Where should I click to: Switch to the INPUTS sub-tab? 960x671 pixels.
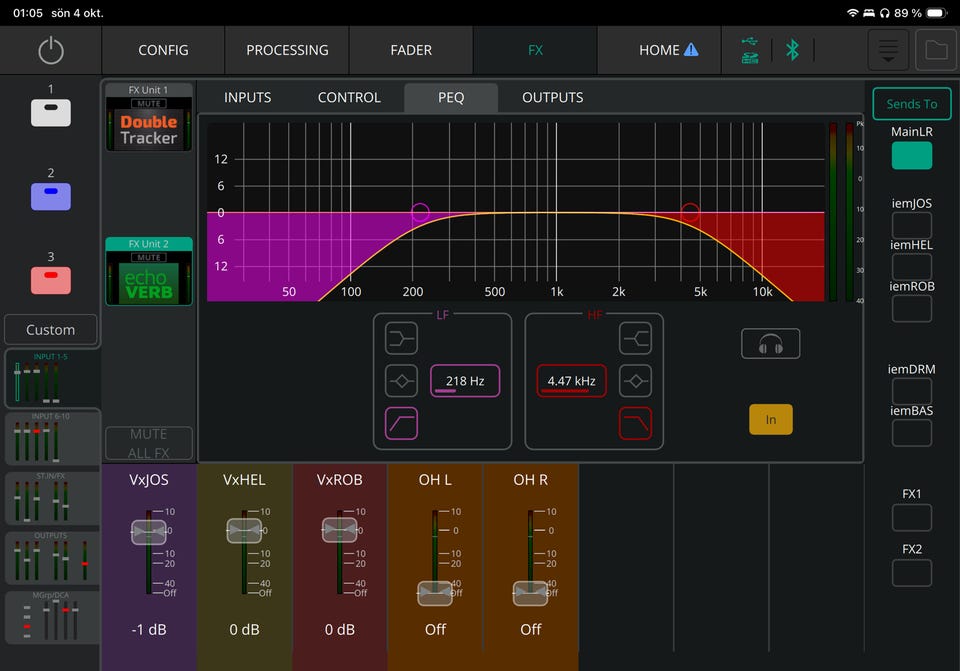[x=247, y=97]
